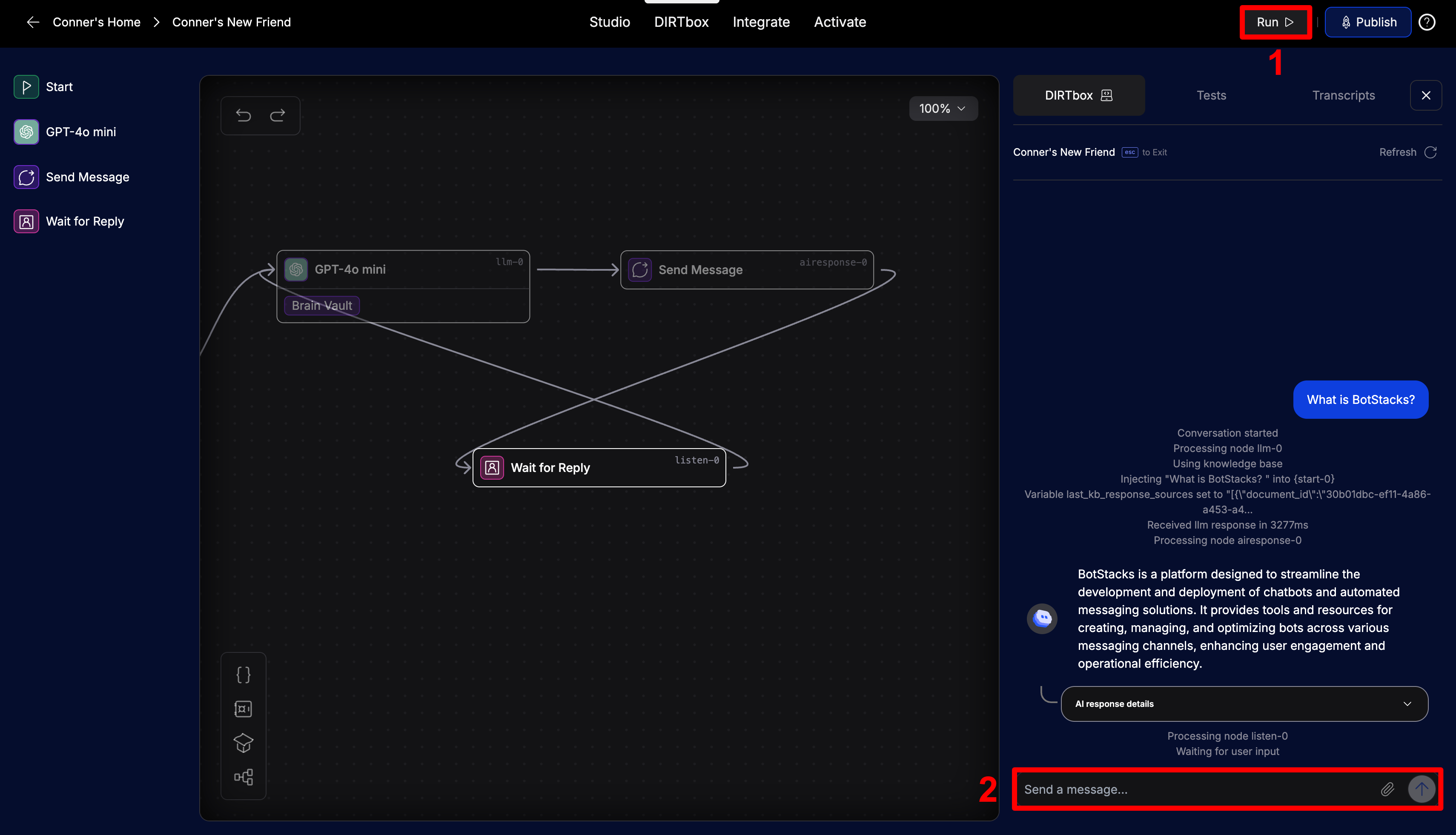Switch to the Tests tab
Viewport: 1456px width, 835px height.
[x=1211, y=95]
